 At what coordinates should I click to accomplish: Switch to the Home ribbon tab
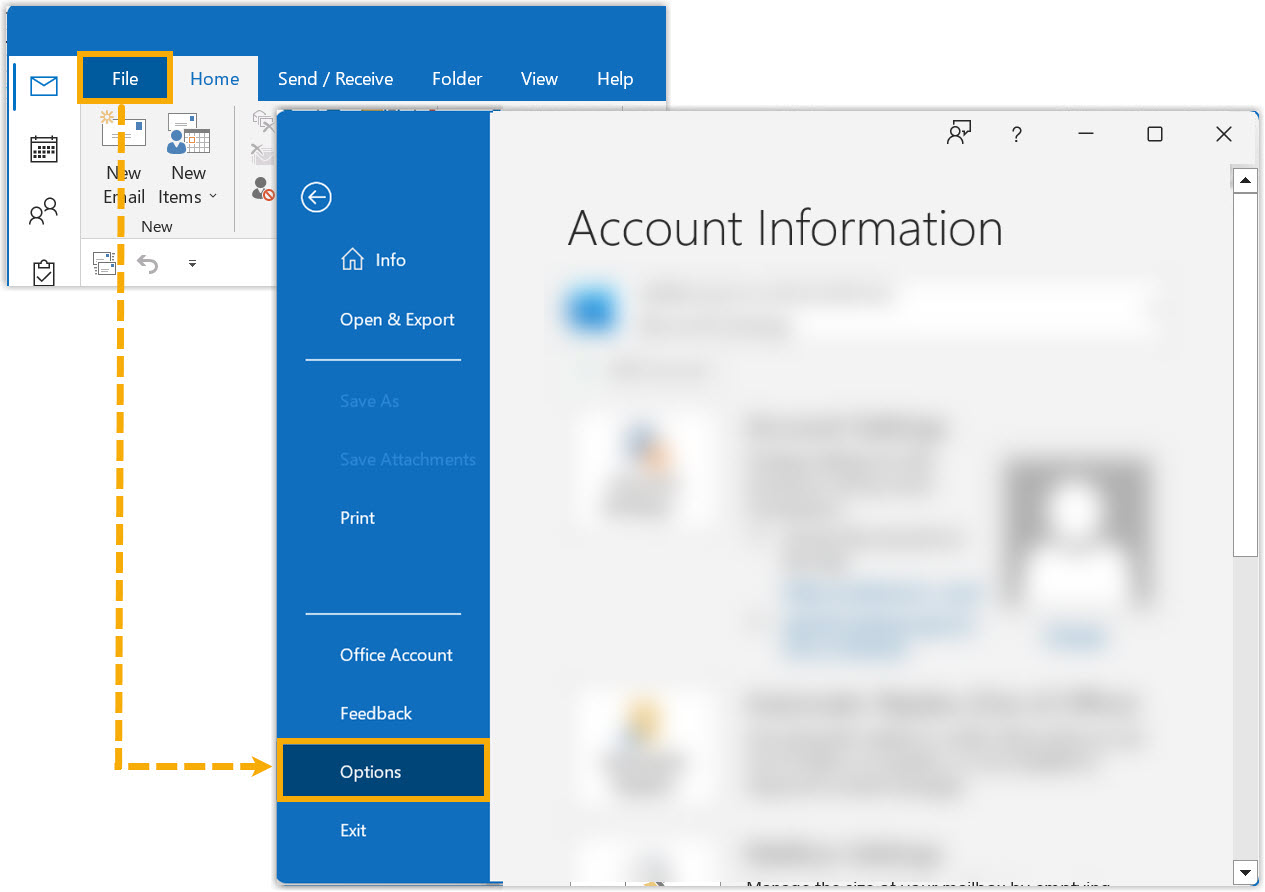215,79
